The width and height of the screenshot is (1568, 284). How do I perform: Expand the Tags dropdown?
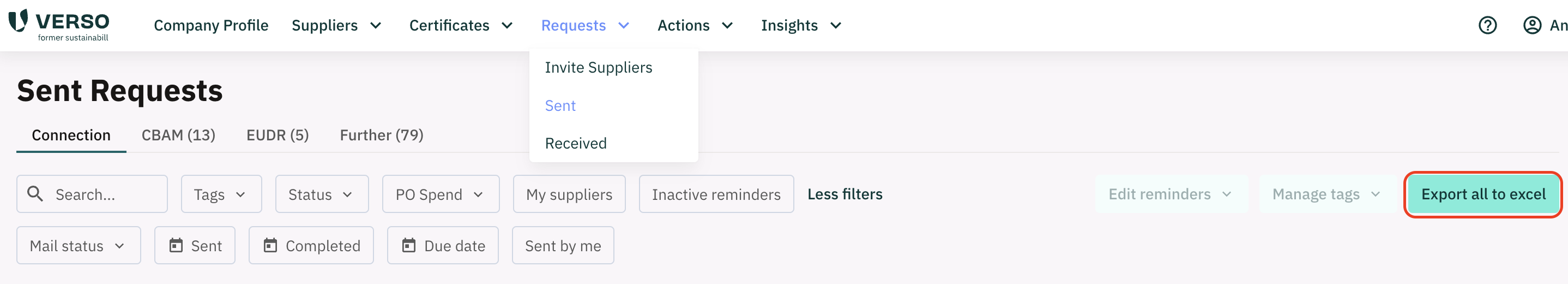221,194
